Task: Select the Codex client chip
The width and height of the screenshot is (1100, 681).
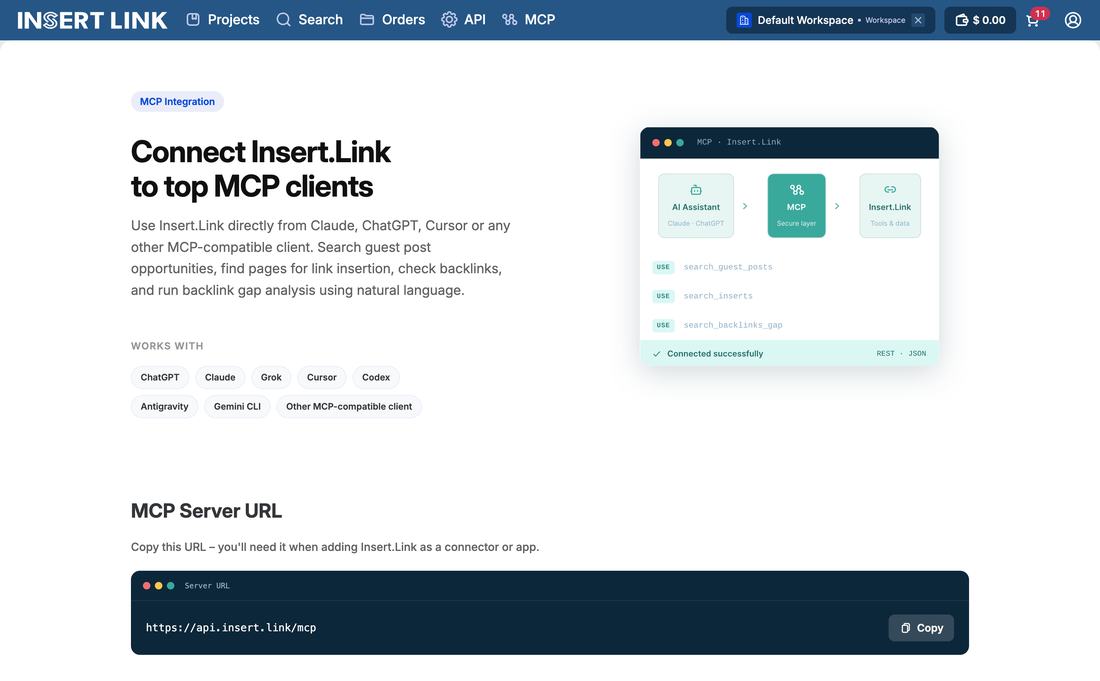Action: (376, 377)
